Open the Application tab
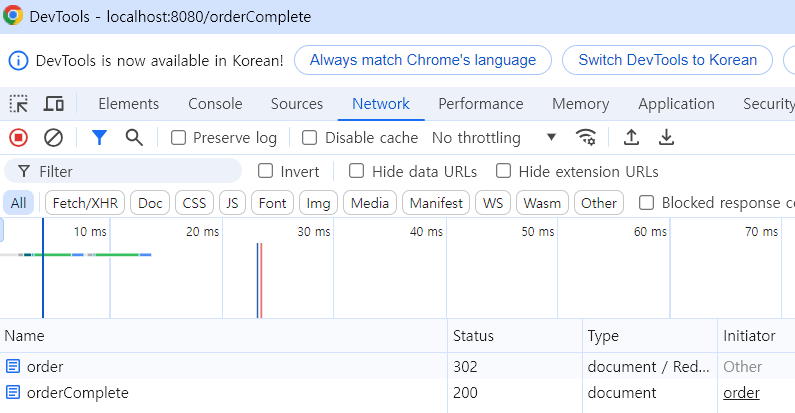795x413 pixels. (x=676, y=104)
